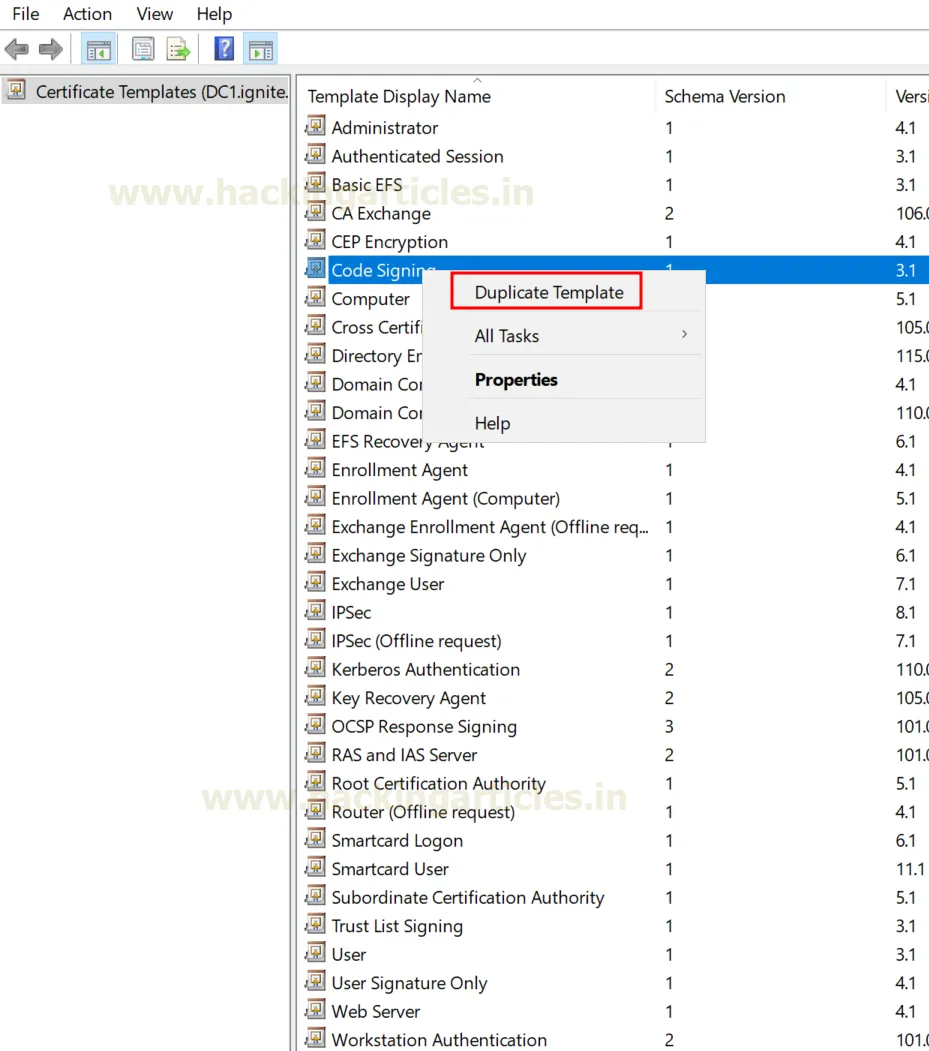Open the blue Help toolbar icon

225,49
